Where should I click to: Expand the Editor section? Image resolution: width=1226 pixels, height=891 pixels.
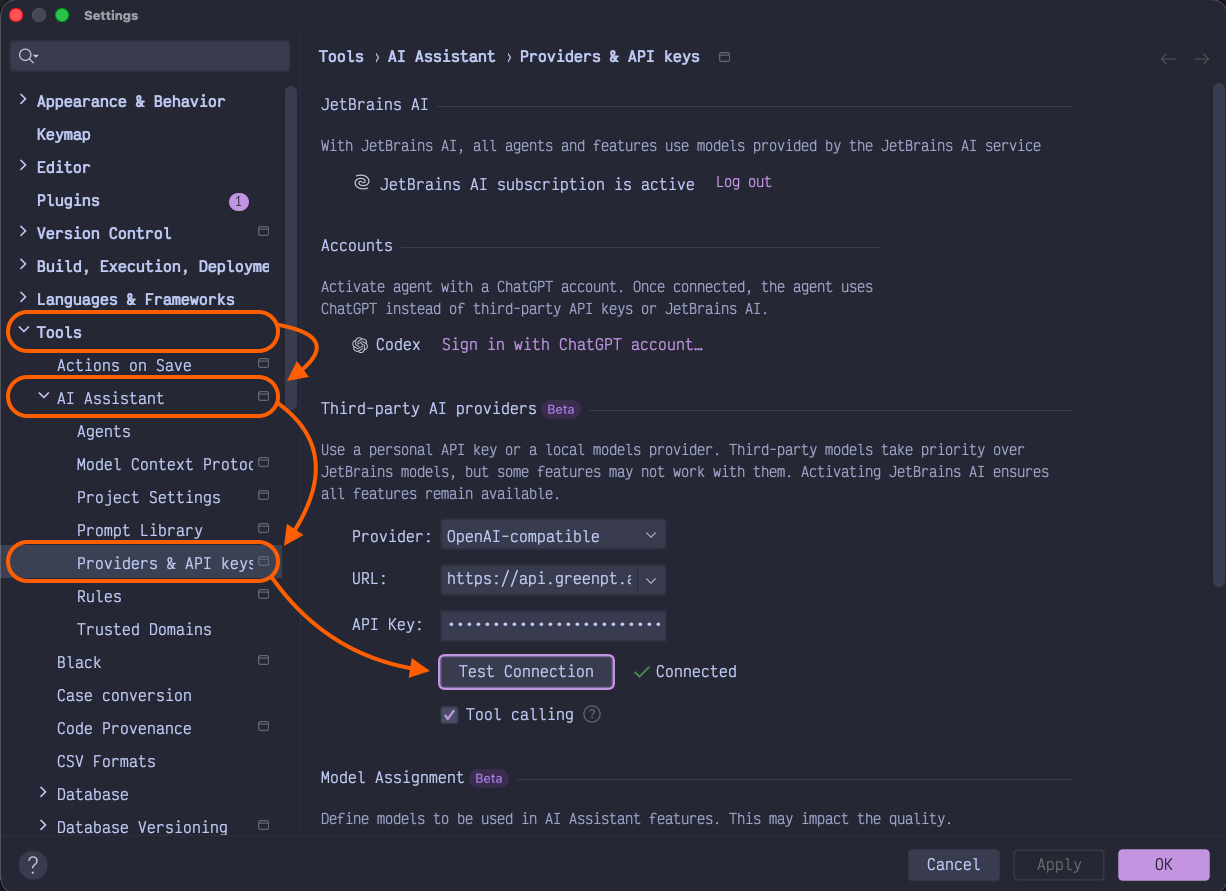[x=23, y=166]
